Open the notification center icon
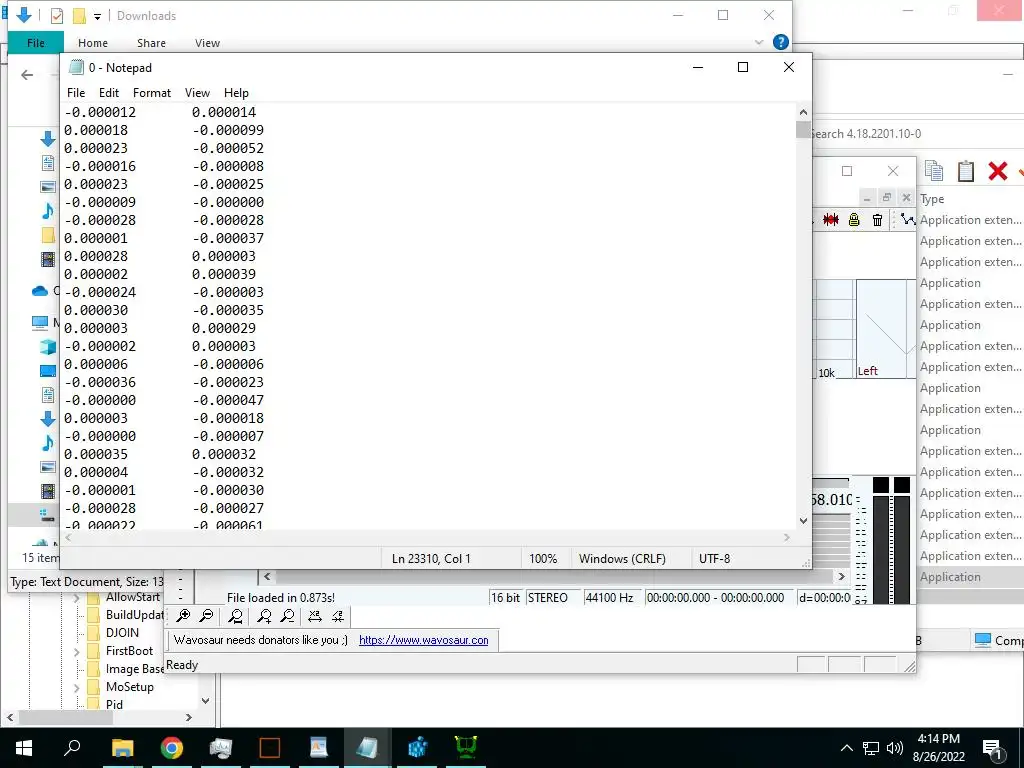The height and width of the screenshot is (768, 1024). [x=992, y=749]
